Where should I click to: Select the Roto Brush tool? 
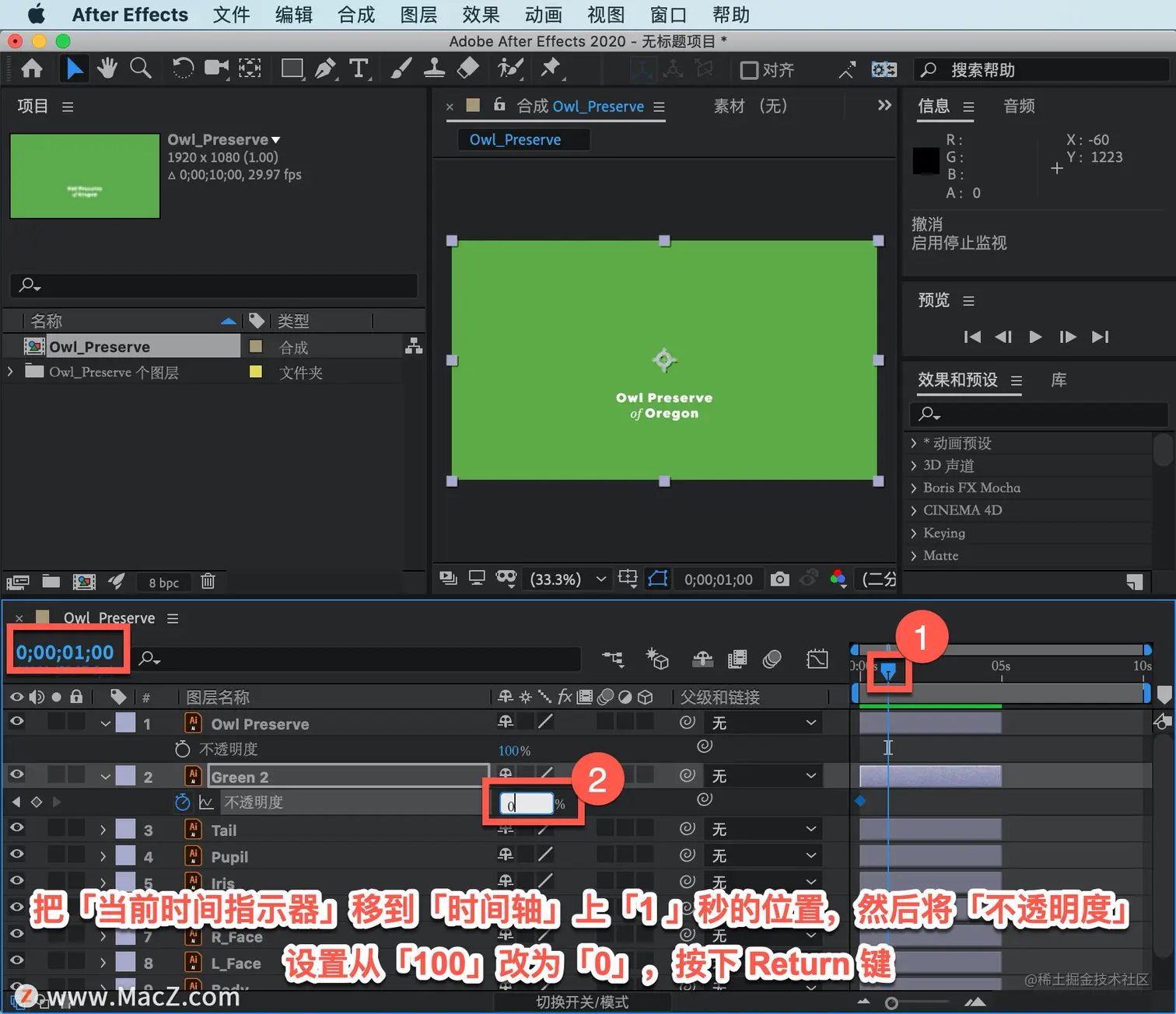[510, 69]
